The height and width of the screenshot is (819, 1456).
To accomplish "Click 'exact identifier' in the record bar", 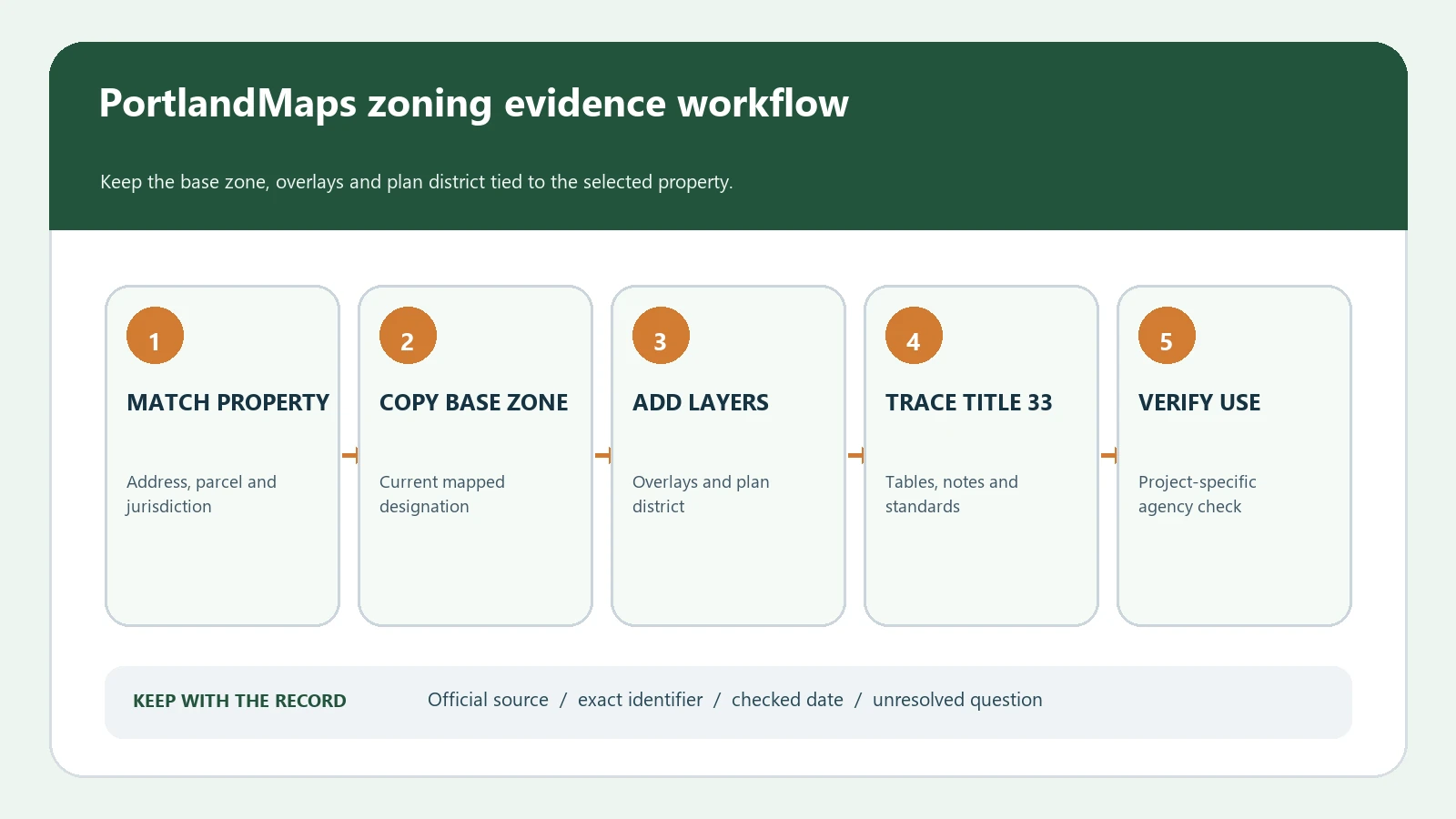I will [641, 700].
